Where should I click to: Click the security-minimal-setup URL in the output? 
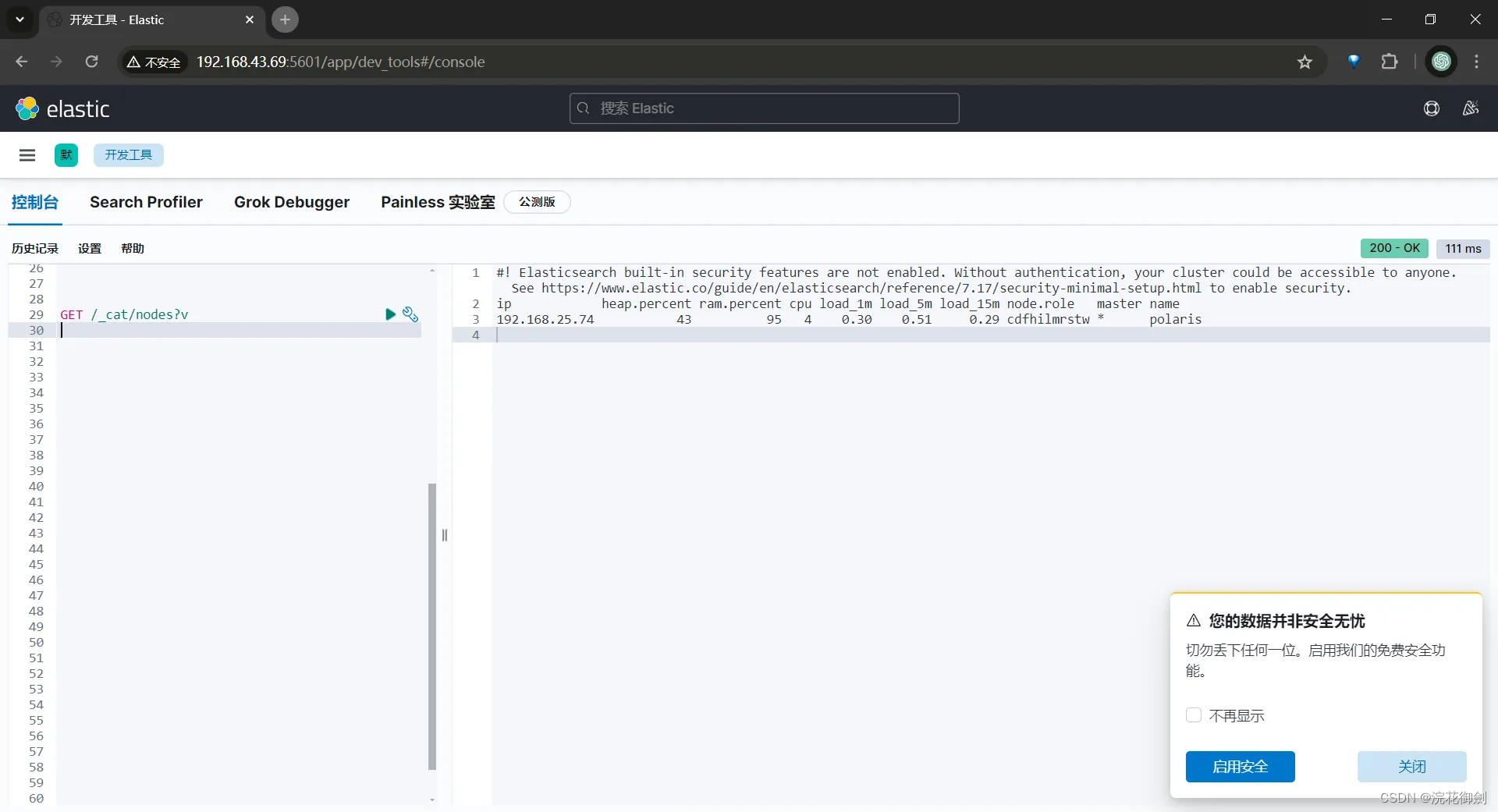pyautogui.click(x=871, y=288)
